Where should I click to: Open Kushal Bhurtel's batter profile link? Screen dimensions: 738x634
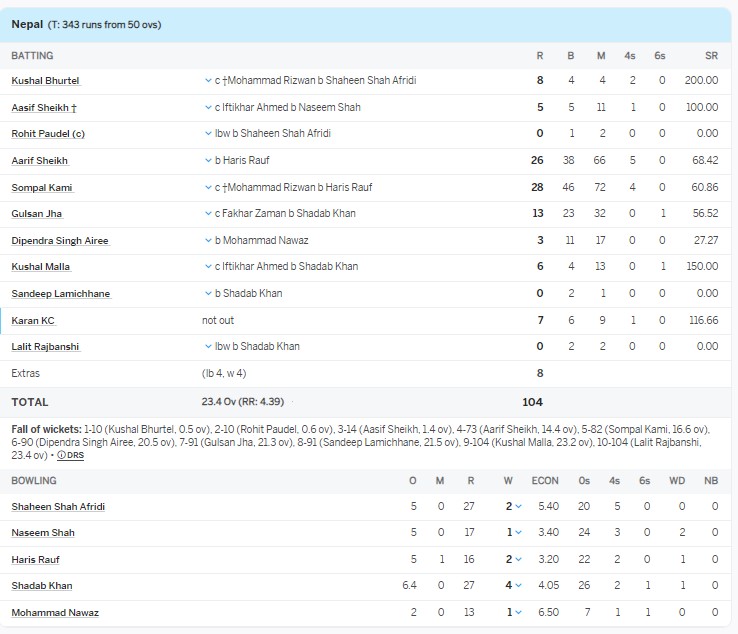point(45,80)
